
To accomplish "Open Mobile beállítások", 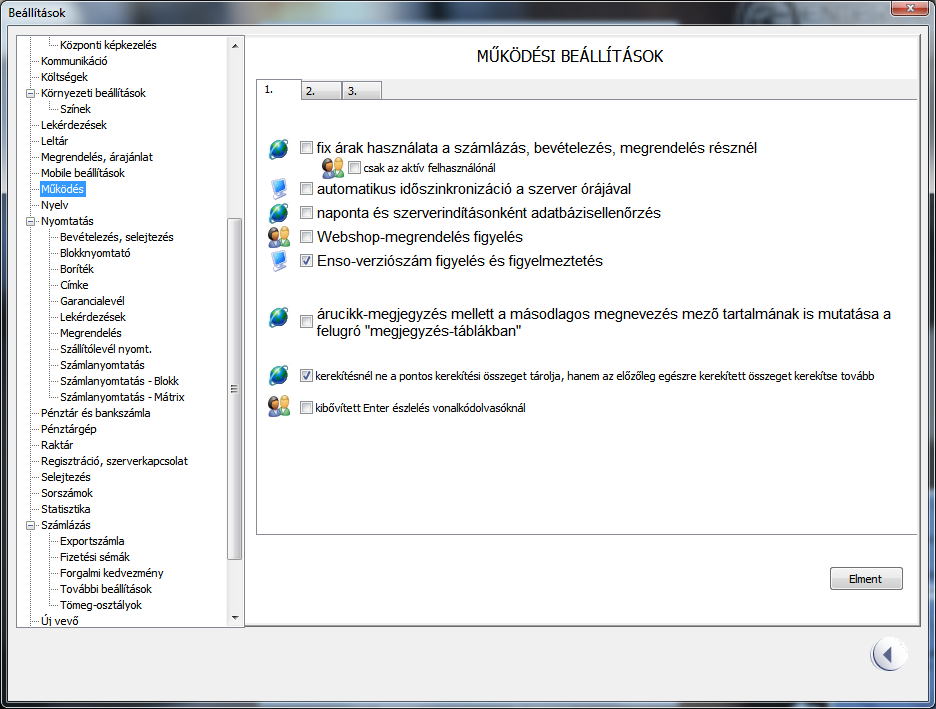I will click(82, 173).
